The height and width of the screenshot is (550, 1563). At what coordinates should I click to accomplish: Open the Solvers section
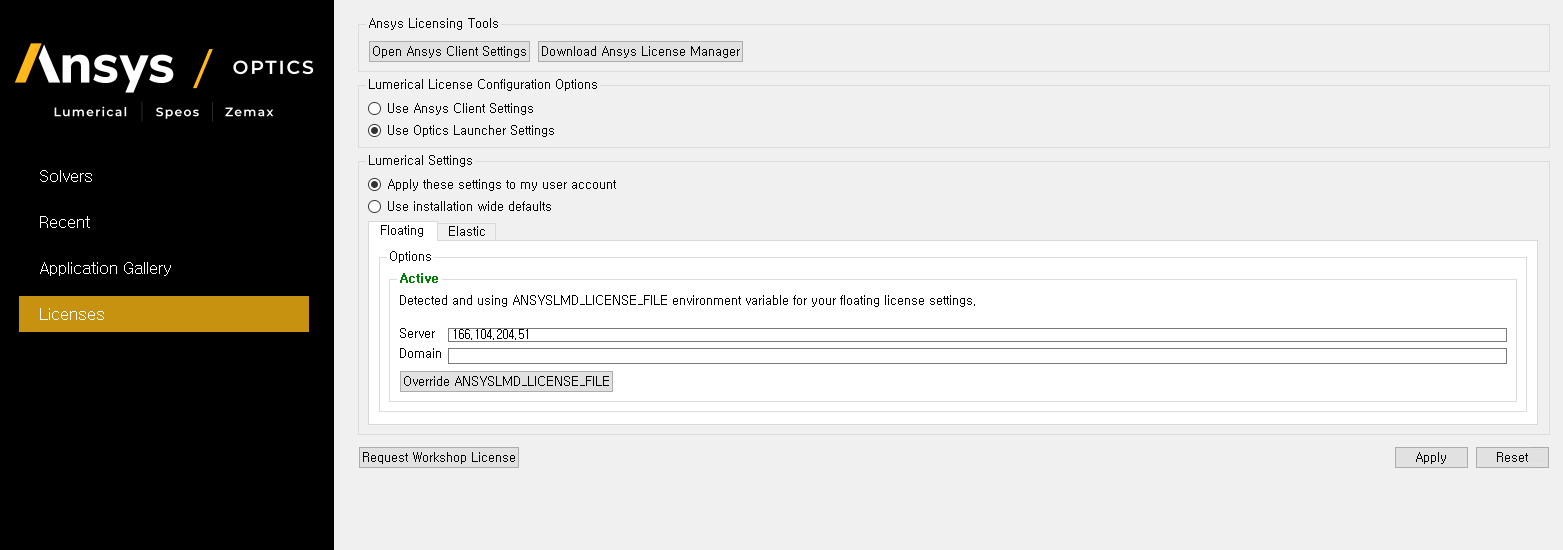pyautogui.click(x=66, y=176)
